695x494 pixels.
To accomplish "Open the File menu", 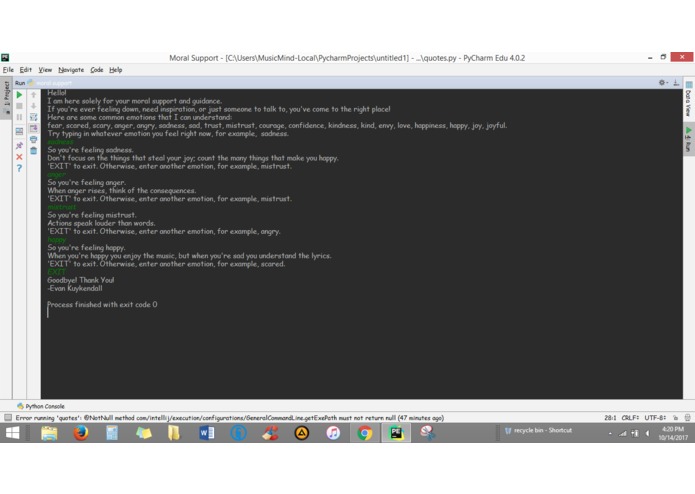I will click(8, 70).
